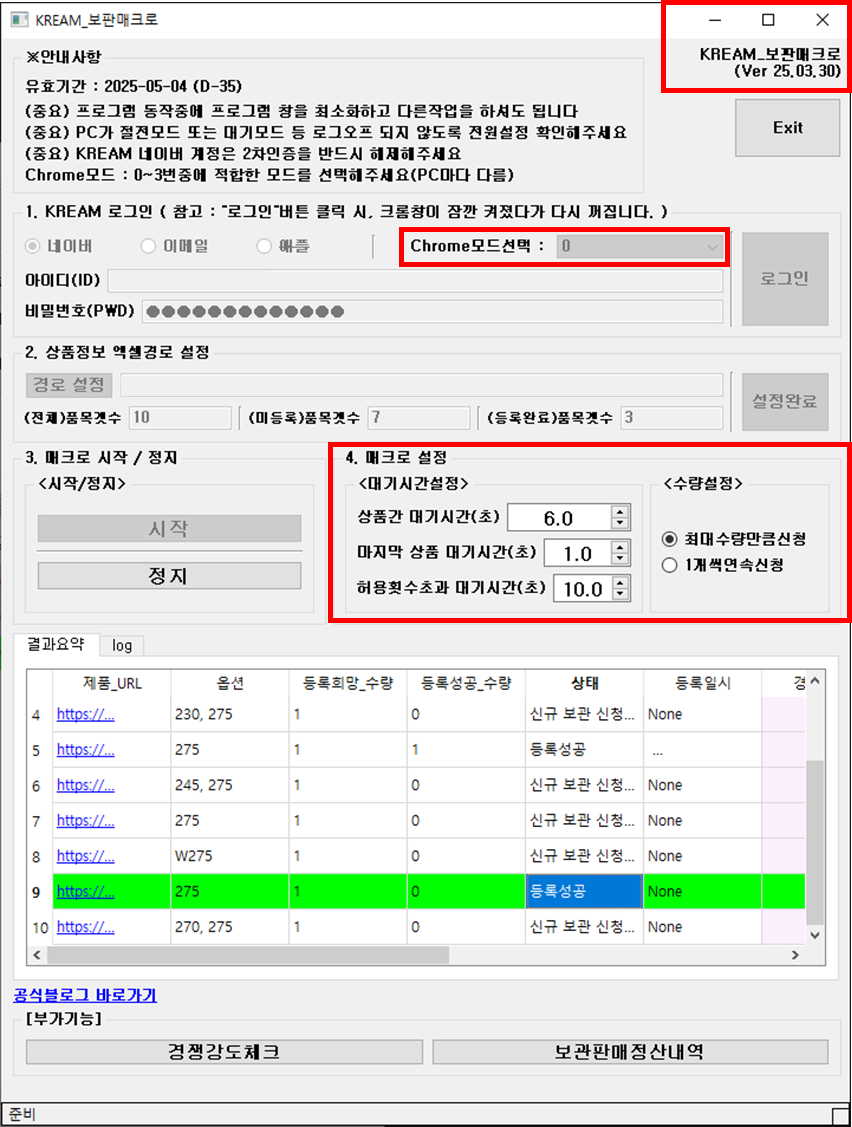Choose the 1개씩연속신청 radio option

669,565
